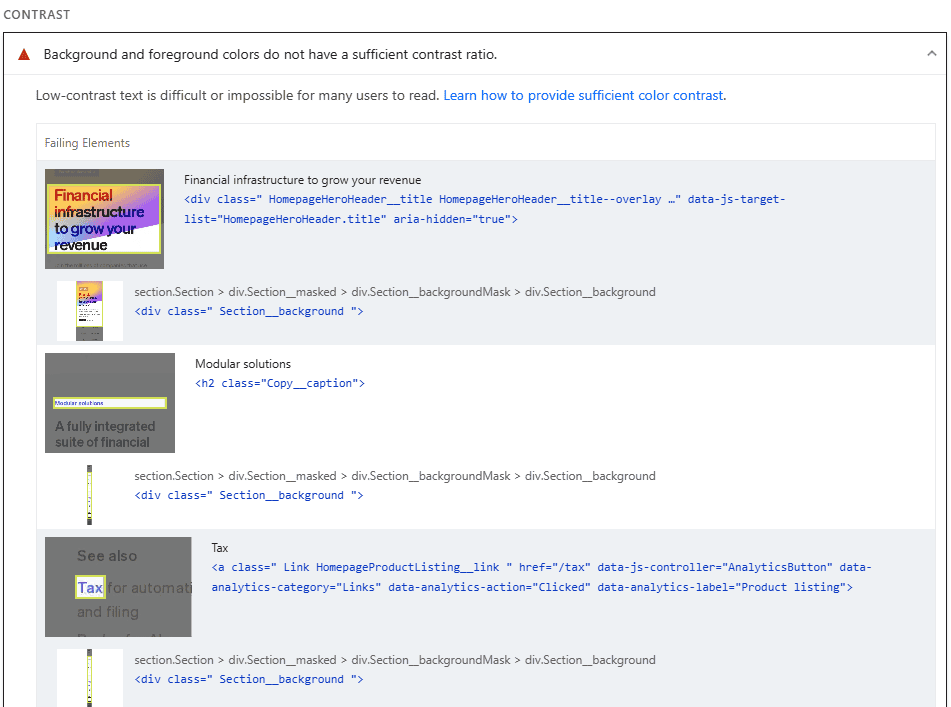
Task: Click the selector path beneath Modular solutions
Action: click(395, 476)
